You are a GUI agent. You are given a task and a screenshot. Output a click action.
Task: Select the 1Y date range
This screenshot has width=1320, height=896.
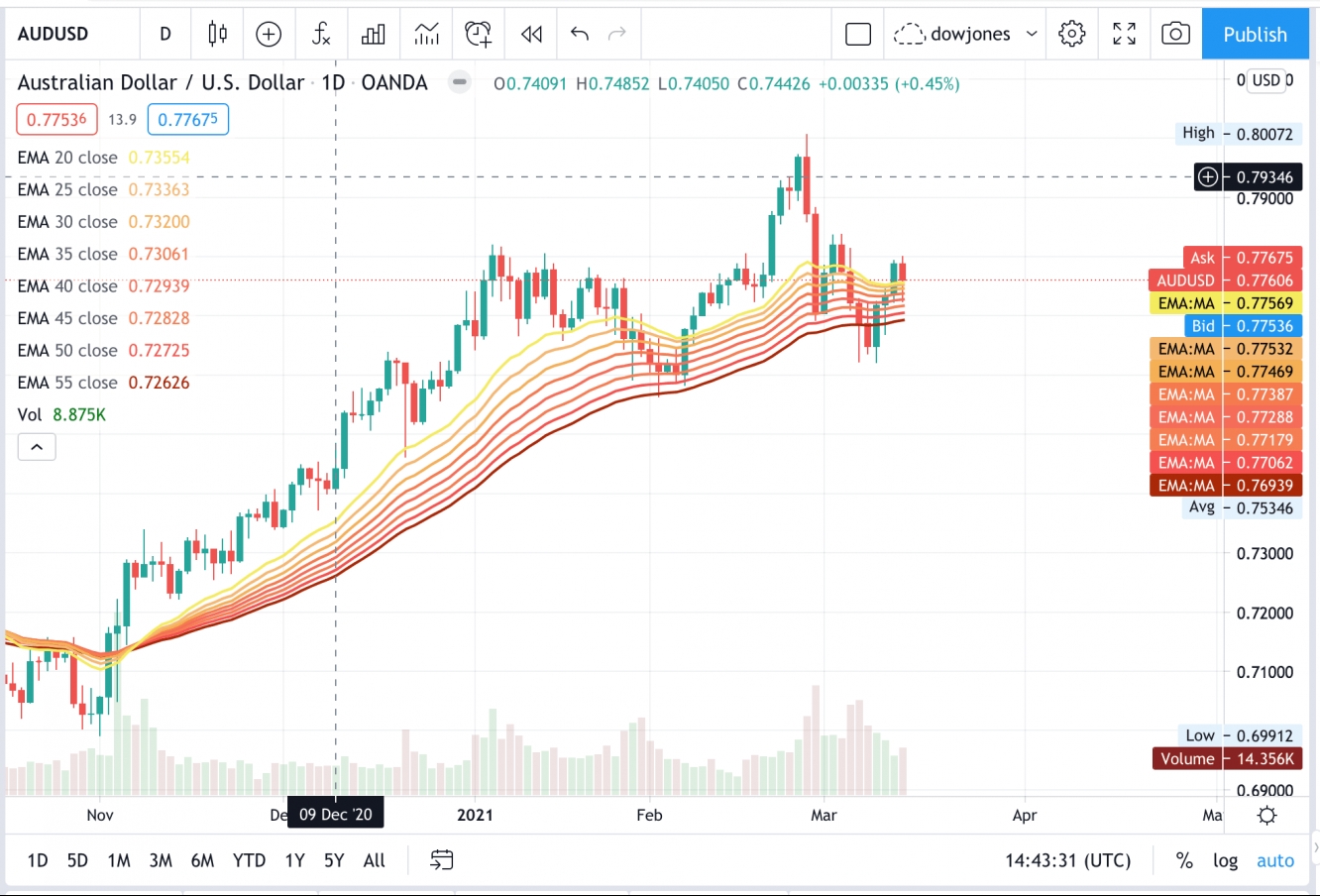point(294,860)
